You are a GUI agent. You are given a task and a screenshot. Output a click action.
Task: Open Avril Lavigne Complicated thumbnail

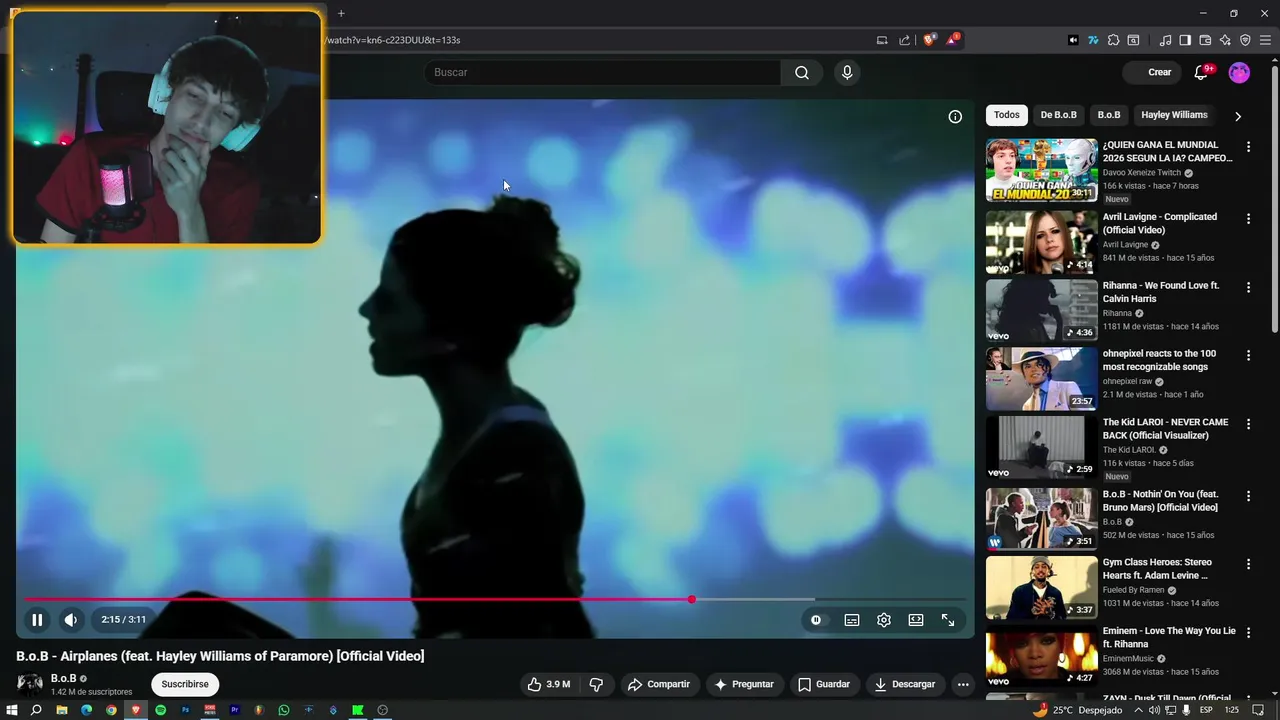(x=1041, y=242)
